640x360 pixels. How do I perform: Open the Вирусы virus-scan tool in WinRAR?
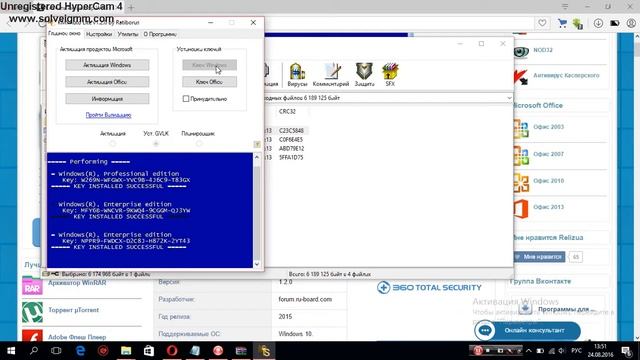[297, 75]
